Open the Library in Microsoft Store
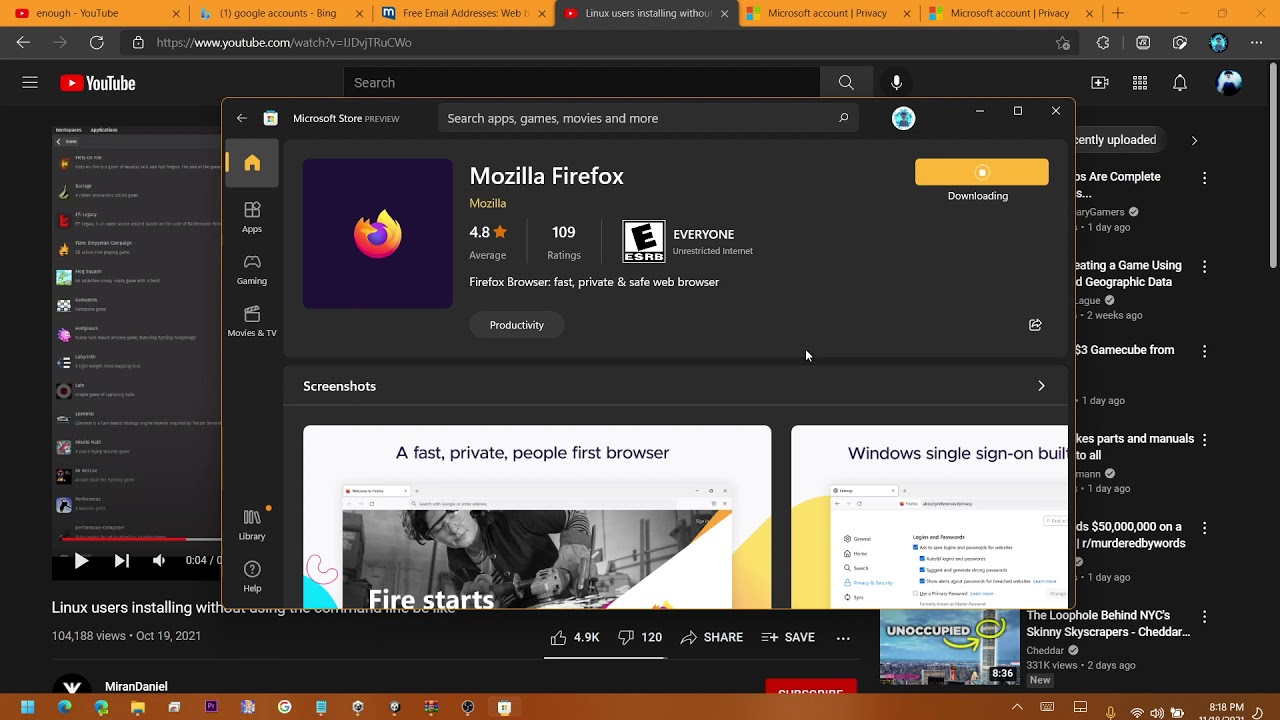The width and height of the screenshot is (1280, 720). pos(252,524)
